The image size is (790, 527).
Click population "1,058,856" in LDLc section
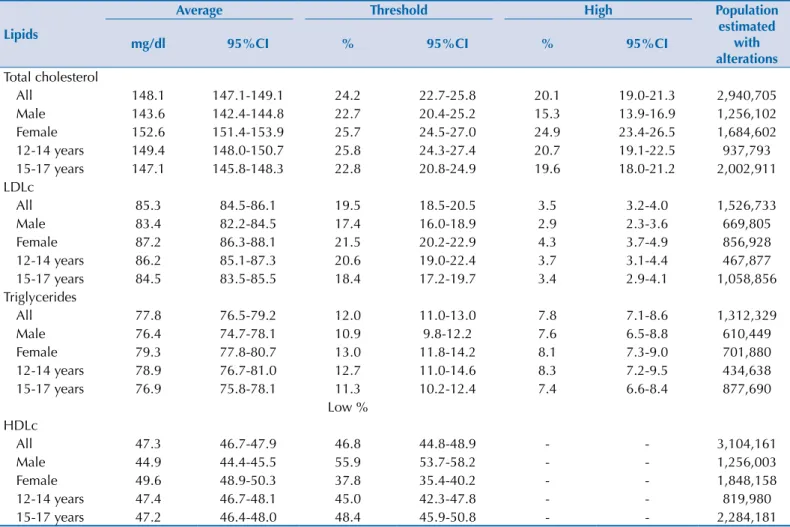pos(747,279)
